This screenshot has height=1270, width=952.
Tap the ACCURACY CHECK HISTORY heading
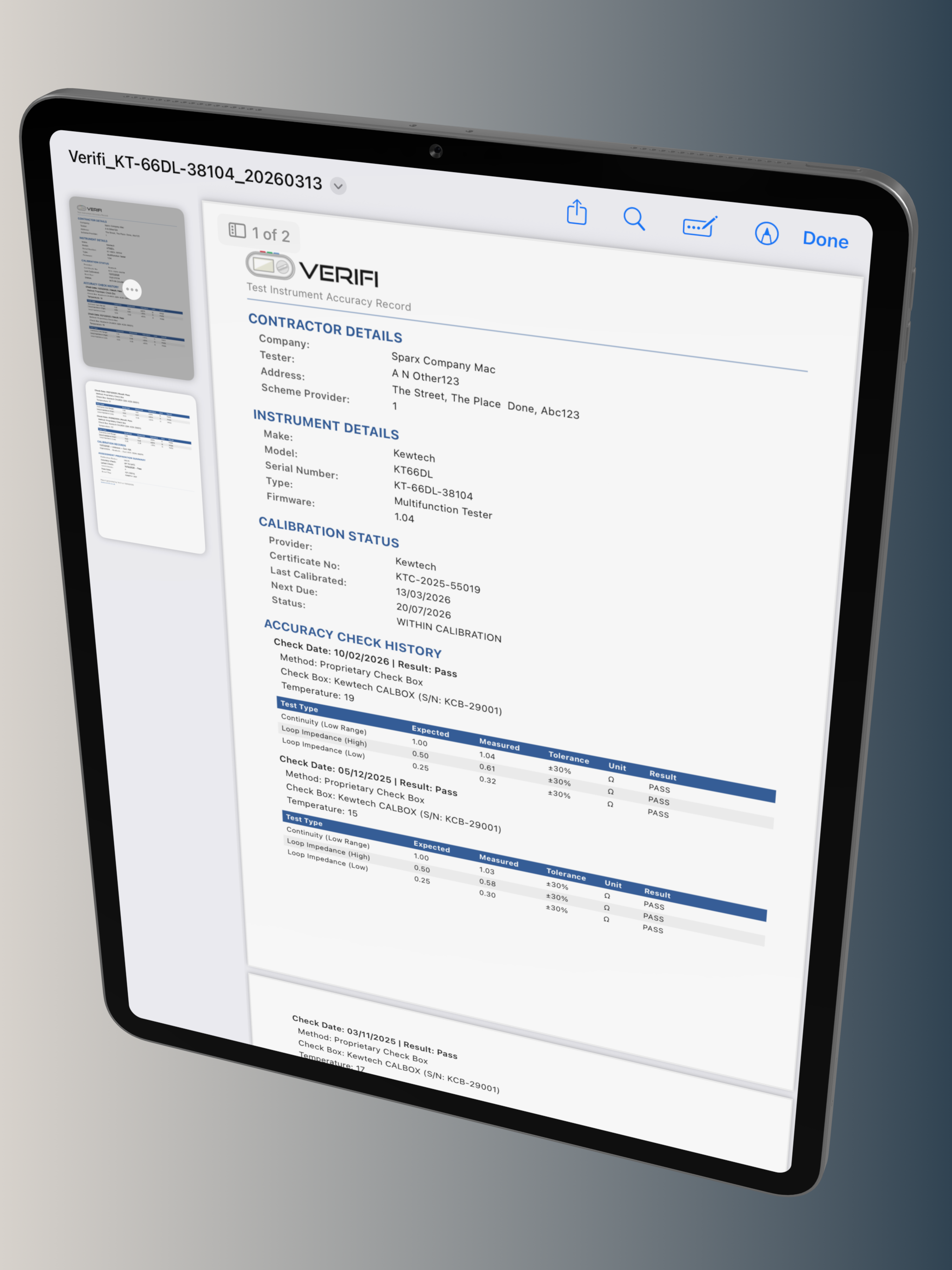[x=352, y=638]
